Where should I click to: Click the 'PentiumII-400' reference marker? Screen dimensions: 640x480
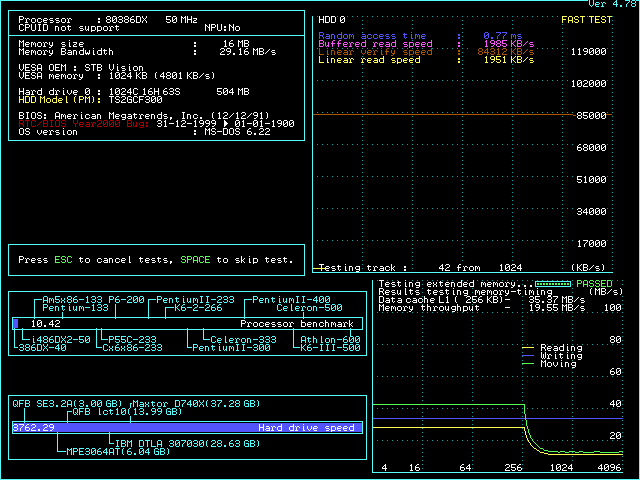[x=291, y=300]
